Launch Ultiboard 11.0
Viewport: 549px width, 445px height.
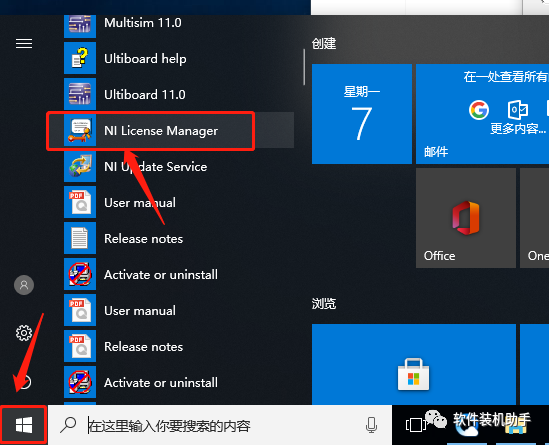[179, 95]
